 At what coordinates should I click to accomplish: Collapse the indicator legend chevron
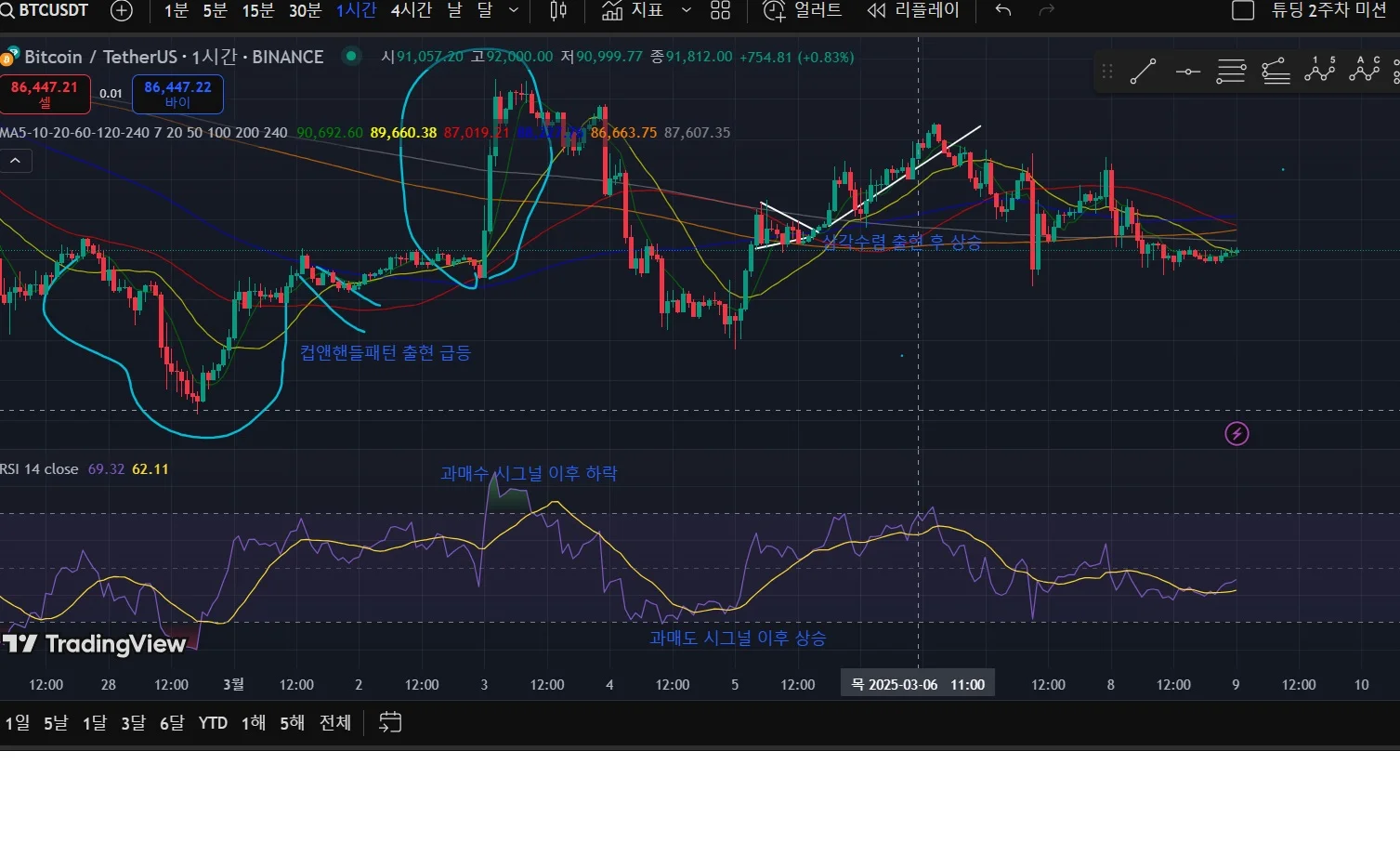[x=16, y=161]
